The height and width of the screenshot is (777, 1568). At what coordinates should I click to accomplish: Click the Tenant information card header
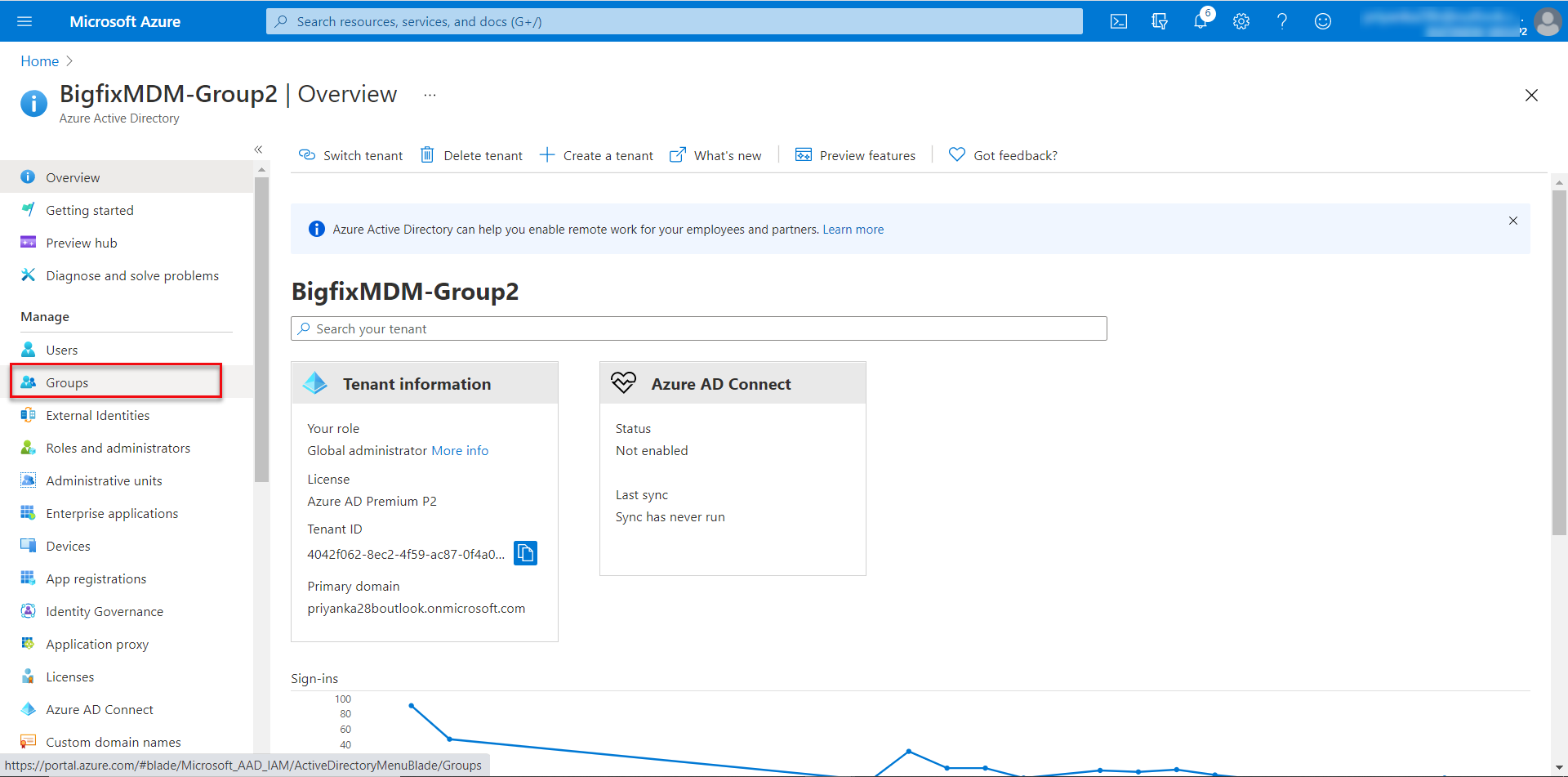(425, 383)
